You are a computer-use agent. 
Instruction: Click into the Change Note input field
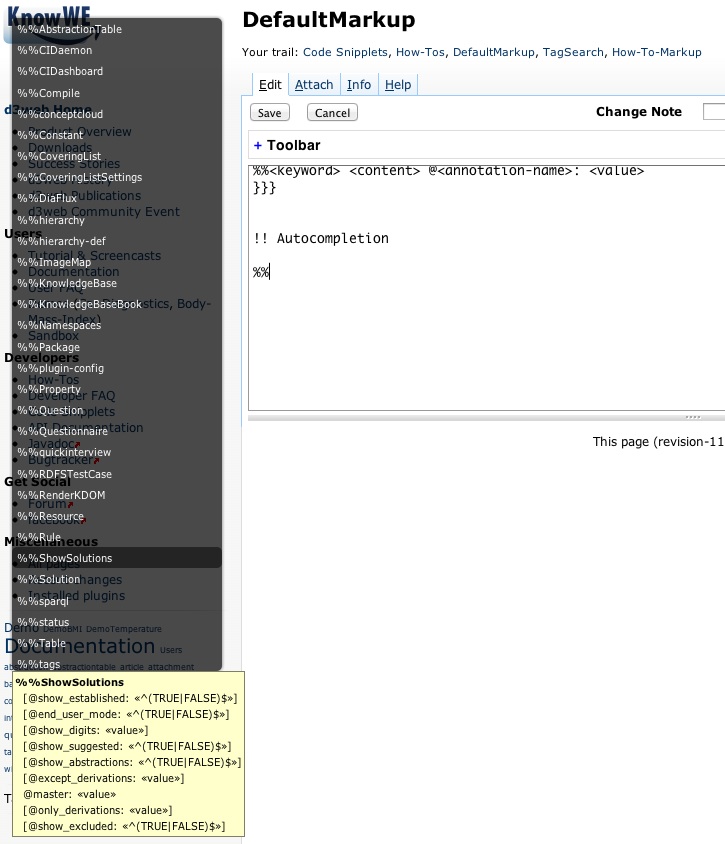714,111
